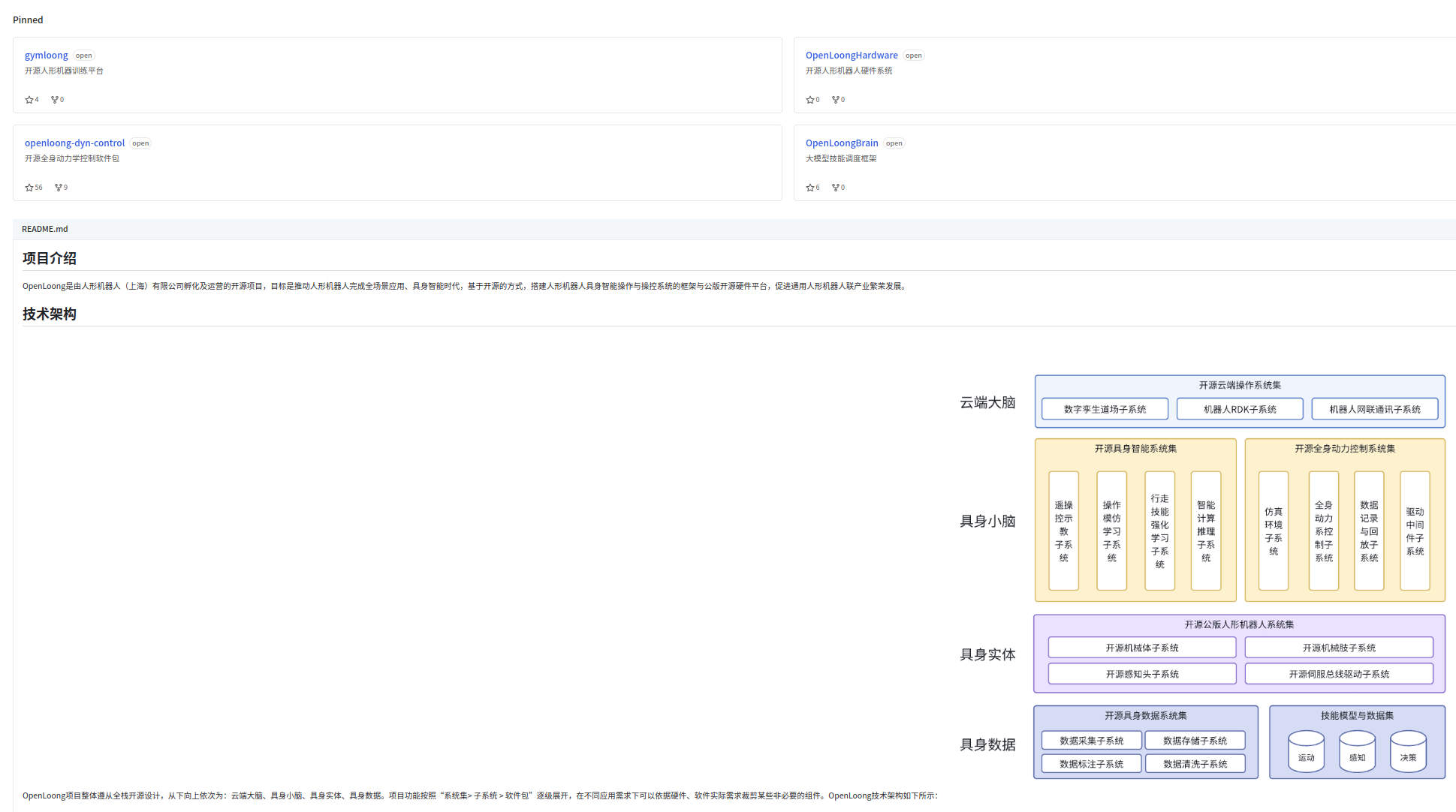Click the README.md file header
This screenshot has width=1456, height=812.
coord(45,230)
